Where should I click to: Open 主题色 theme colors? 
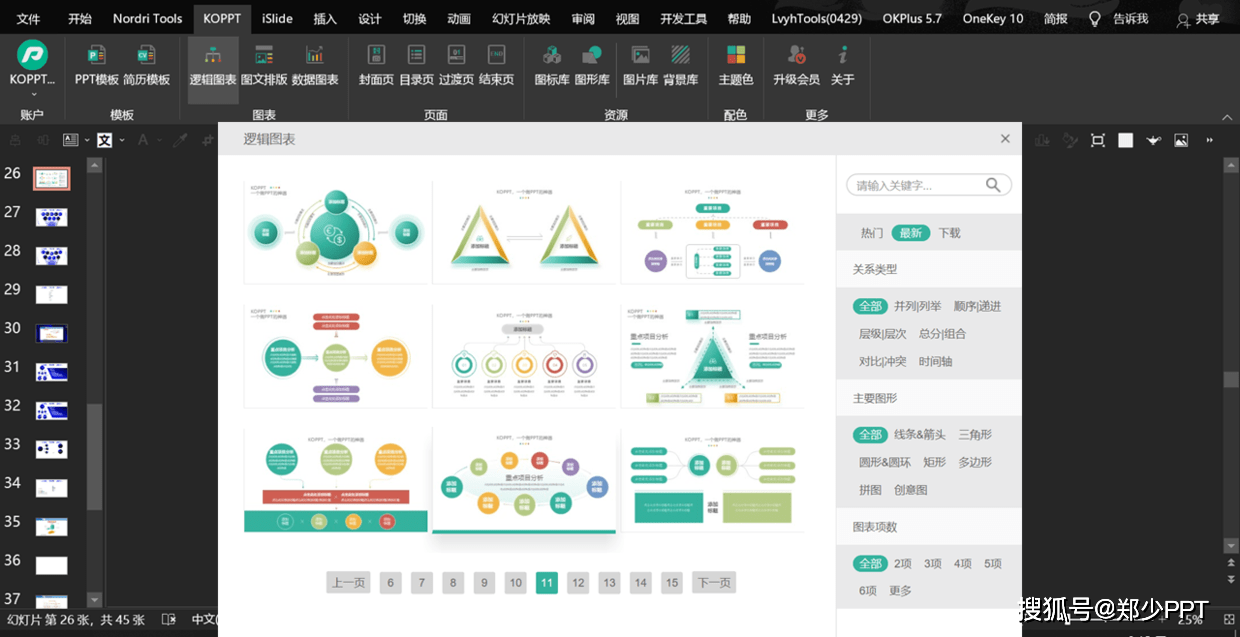[736, 64]
